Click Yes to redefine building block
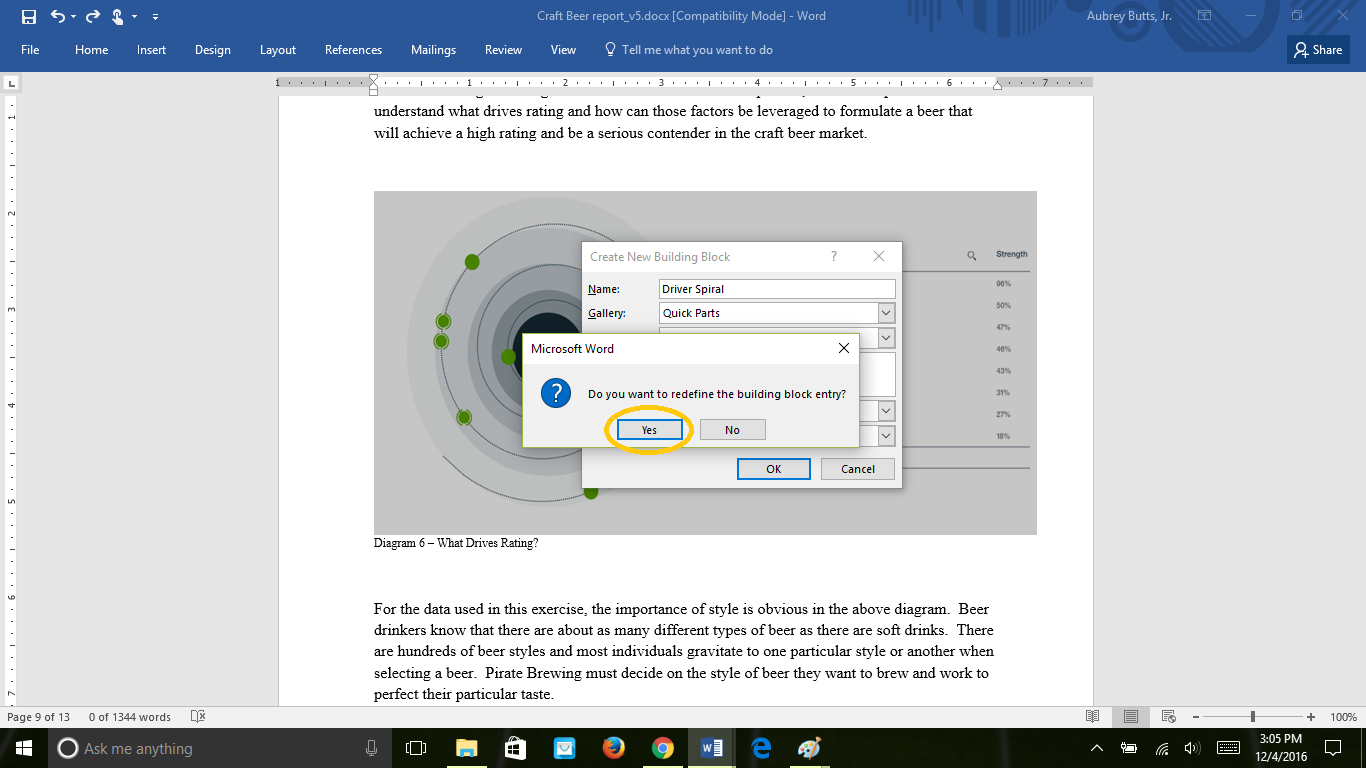 [649, 430]
